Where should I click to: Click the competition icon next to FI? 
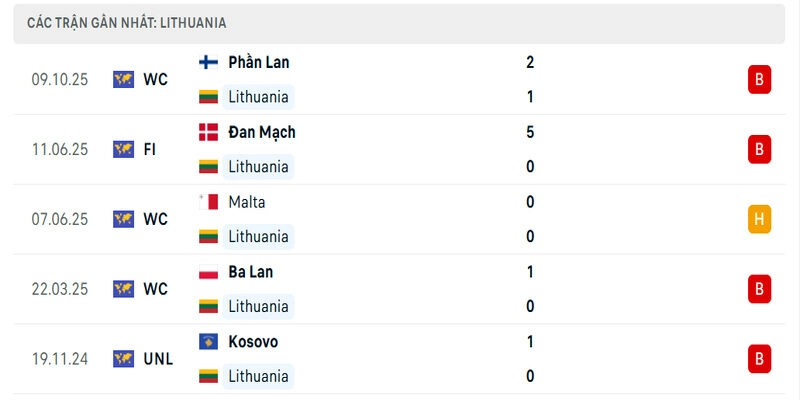pyautogui.click(x=123, y=149)
